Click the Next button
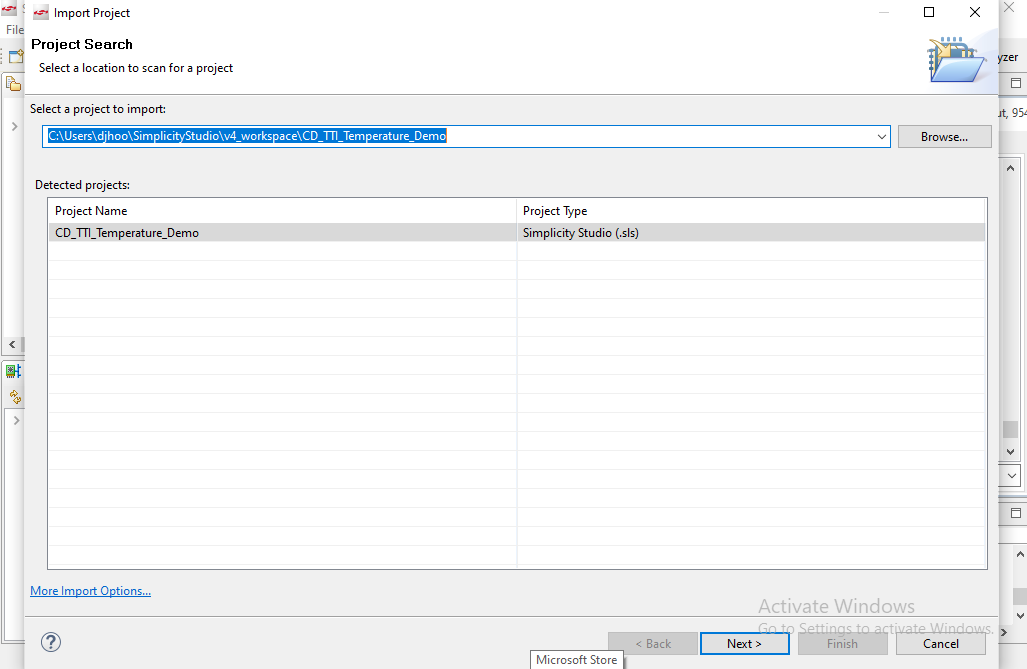Screen dimensions: 1027x669 pyautogui.click(x=744, y=643)
